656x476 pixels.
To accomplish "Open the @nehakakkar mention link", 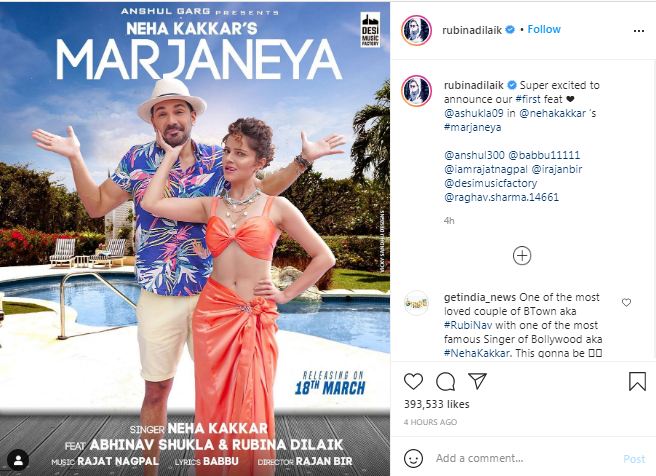I will pyautogui.click(x=552, y=113).
